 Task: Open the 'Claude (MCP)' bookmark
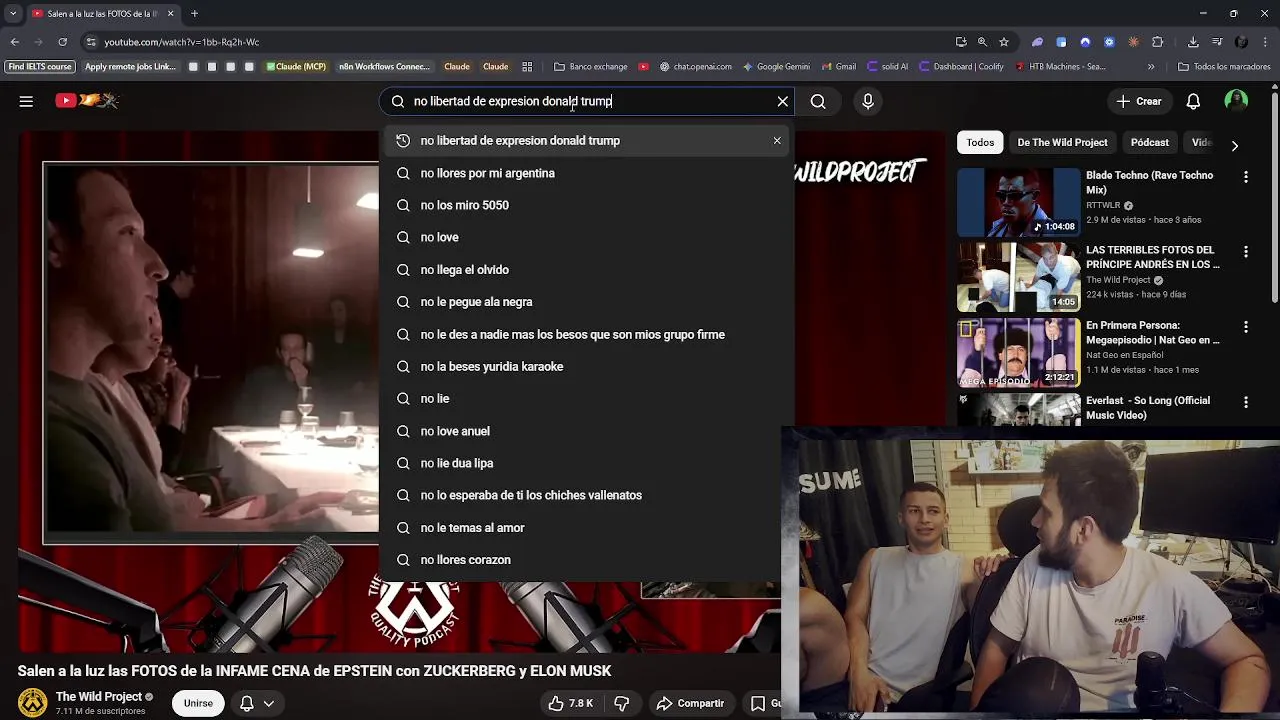pyautogui.click(x=296, y=67)
